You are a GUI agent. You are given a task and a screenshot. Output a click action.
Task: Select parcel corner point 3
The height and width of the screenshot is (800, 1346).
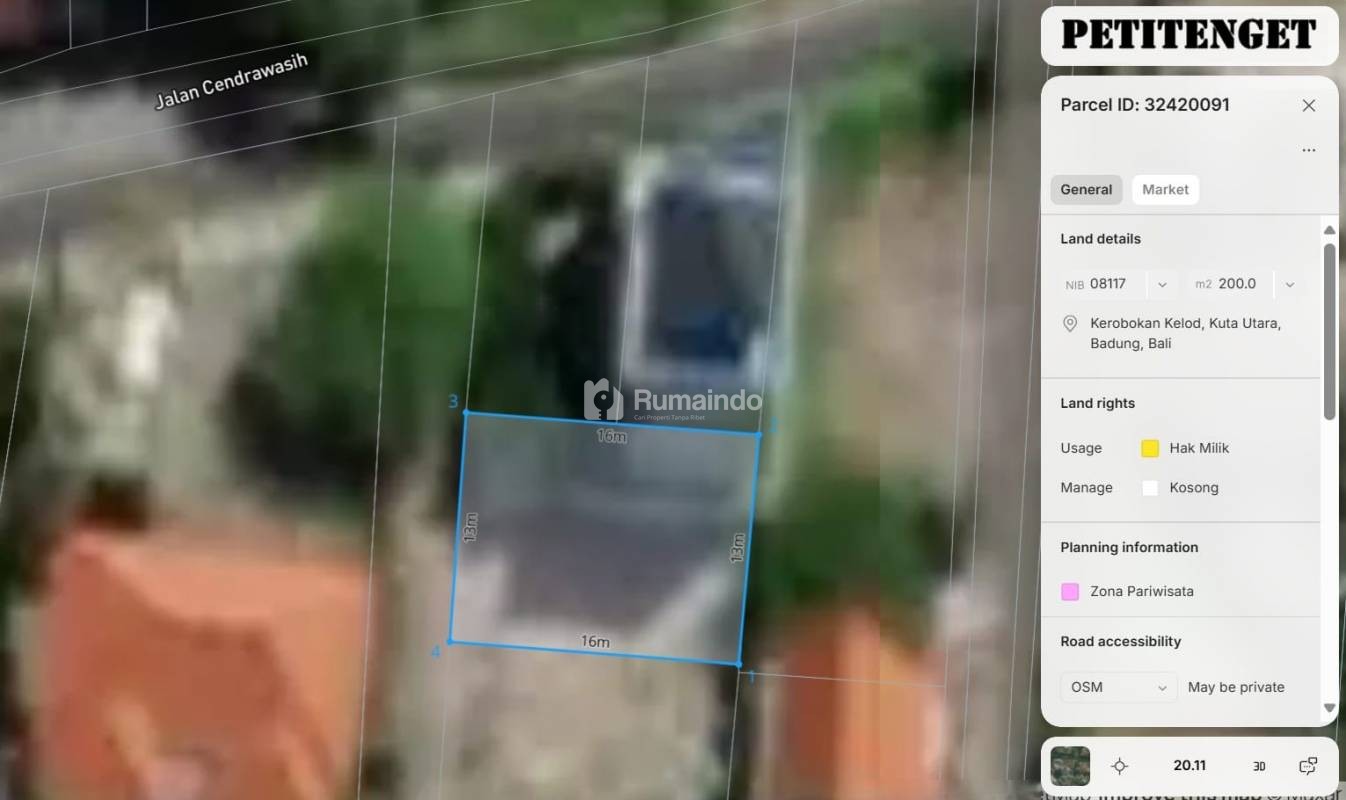(x=465, y=412)
